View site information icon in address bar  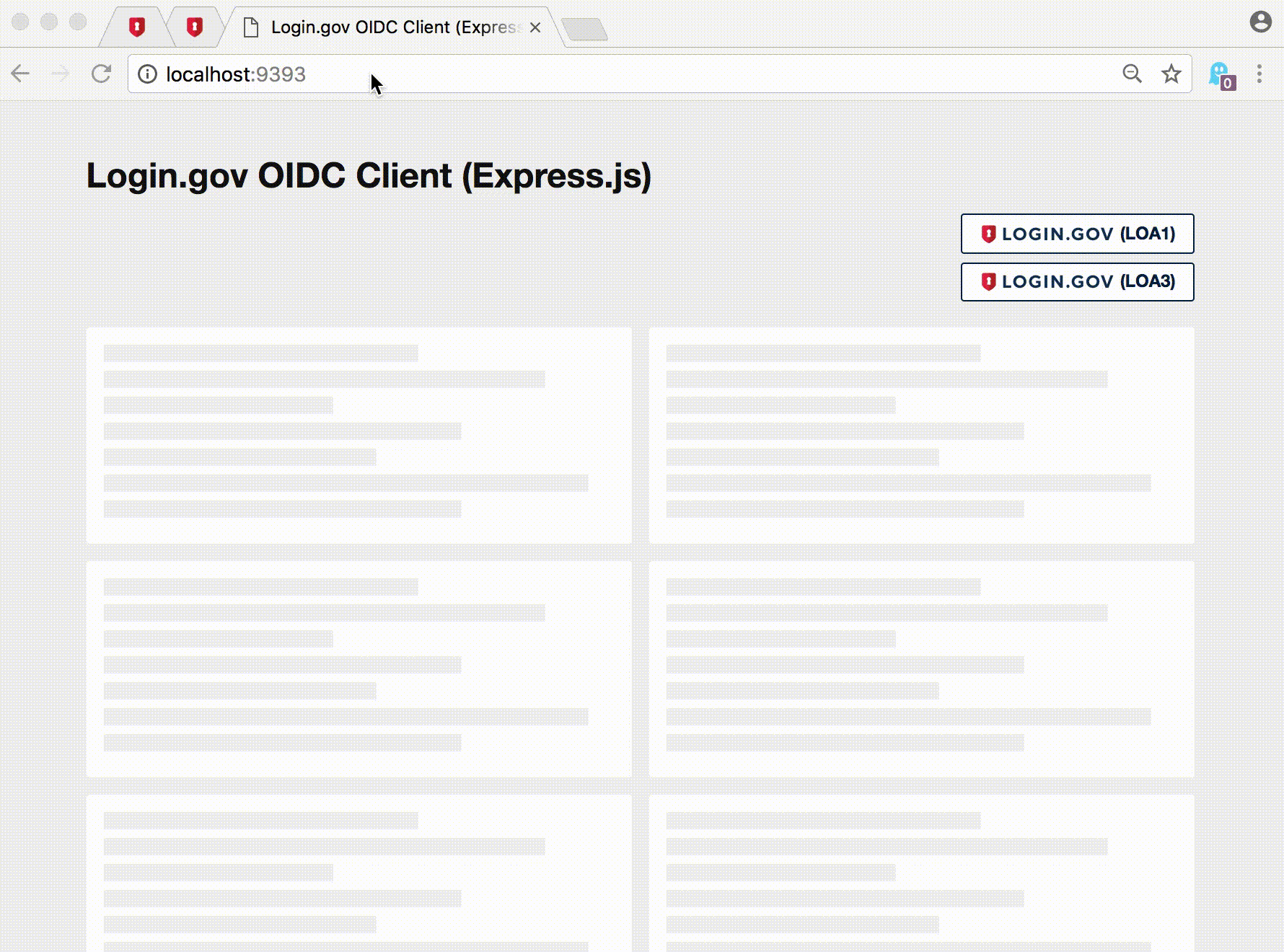coord(147,74)
